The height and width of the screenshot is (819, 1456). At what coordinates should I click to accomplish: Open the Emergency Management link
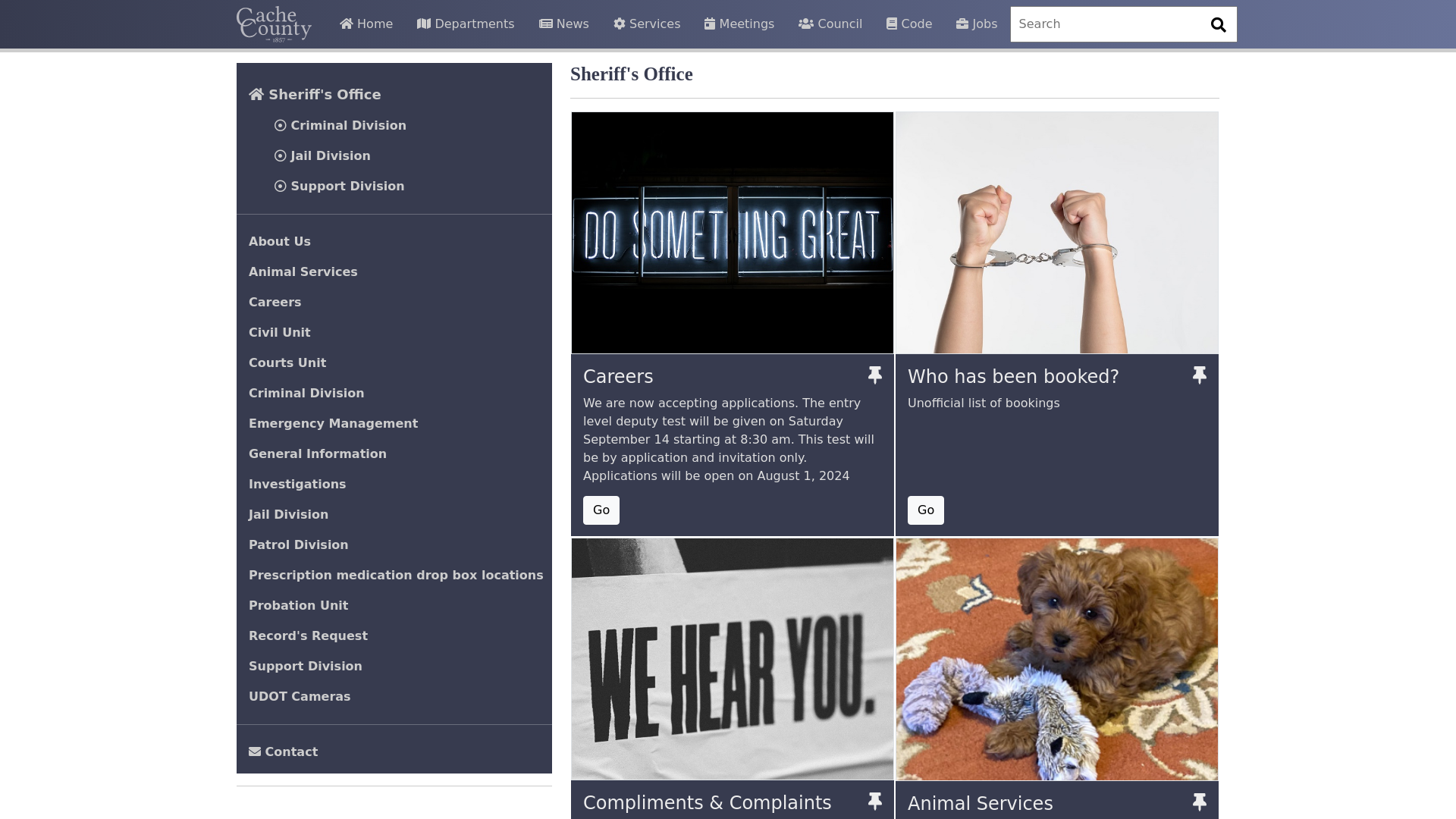click(333, 423)
